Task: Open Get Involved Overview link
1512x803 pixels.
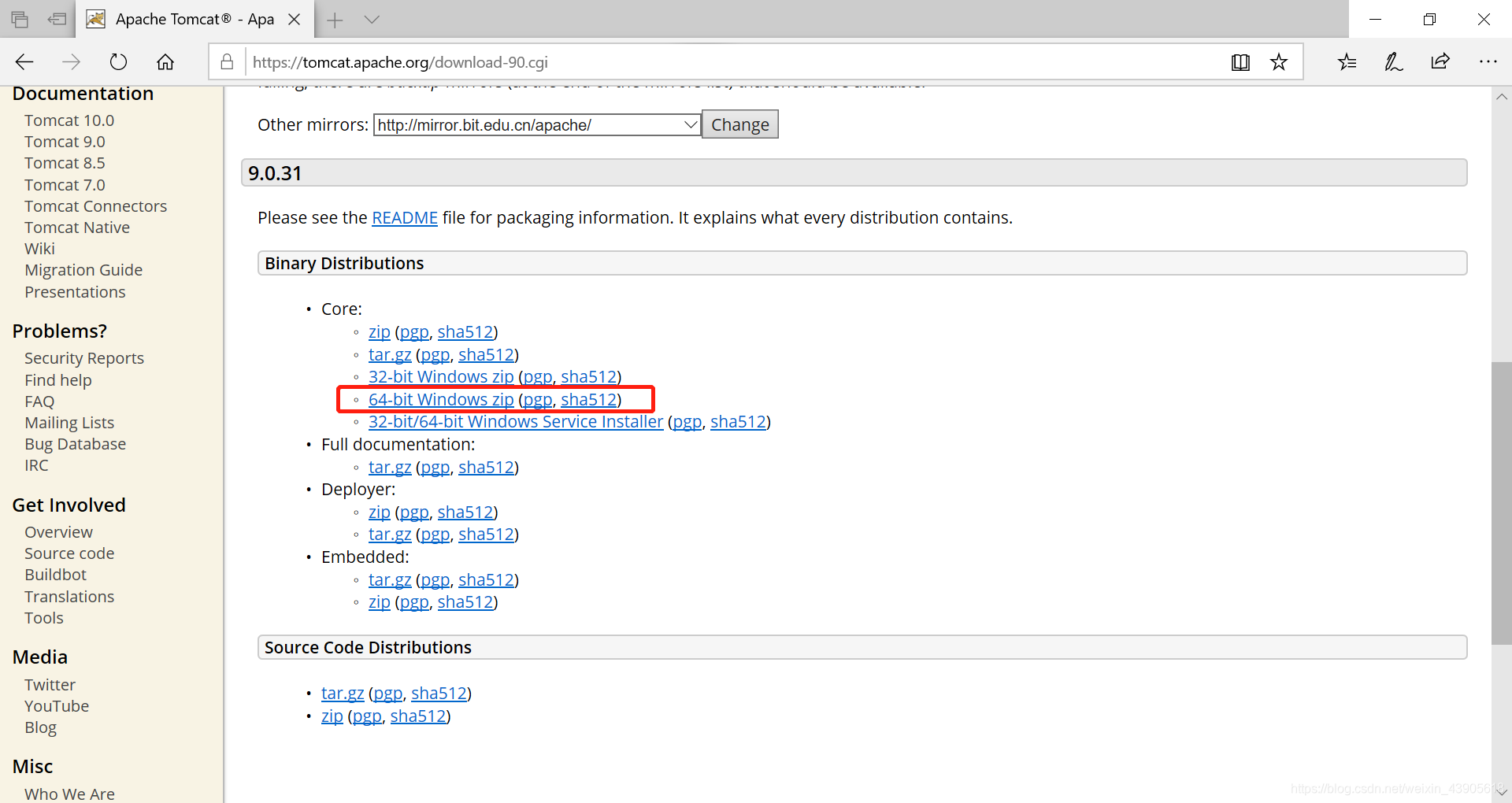Action: click(58, 532)
